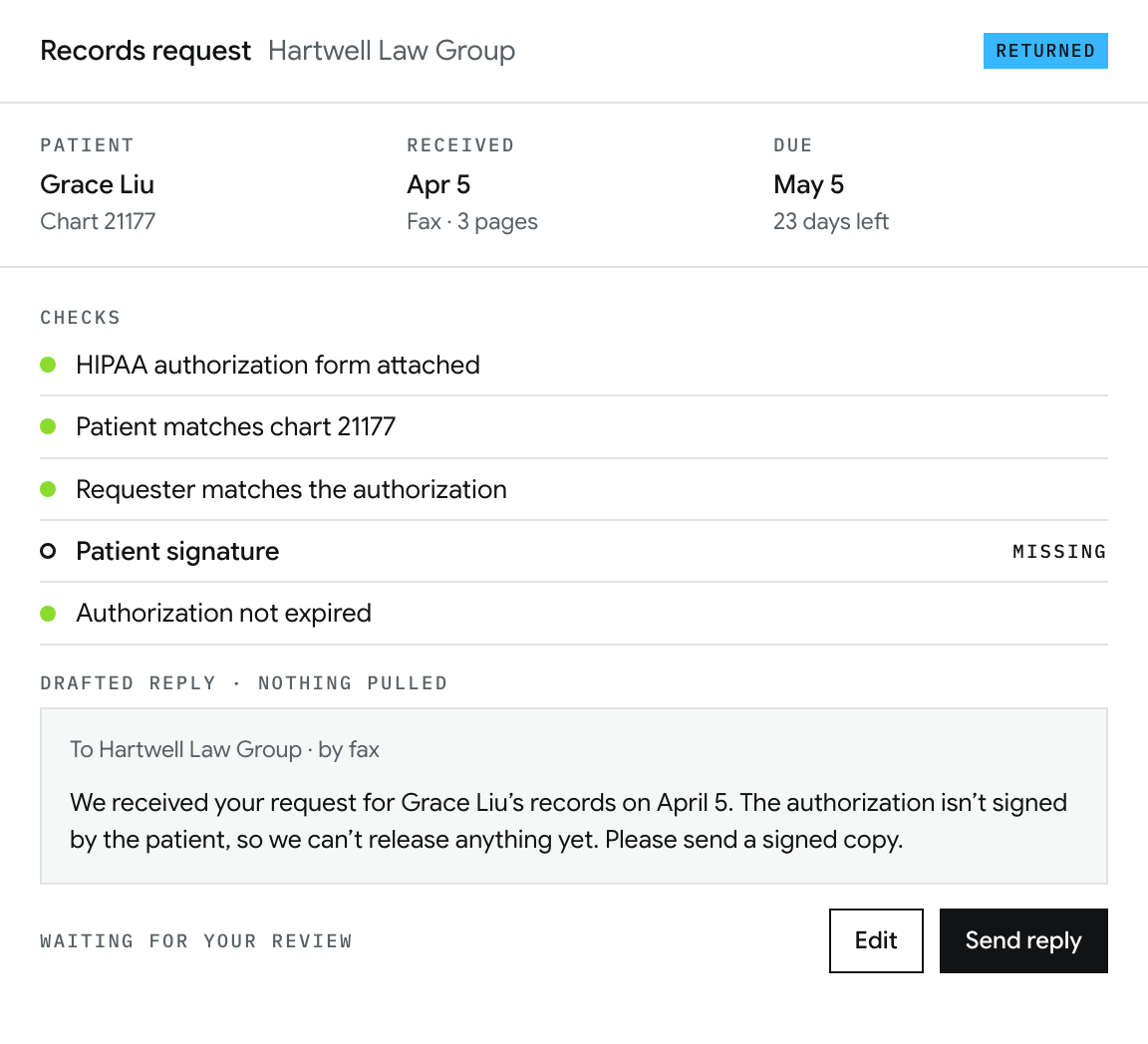Send the drafted reply to Hartwell Law Group

[1022, 940]
